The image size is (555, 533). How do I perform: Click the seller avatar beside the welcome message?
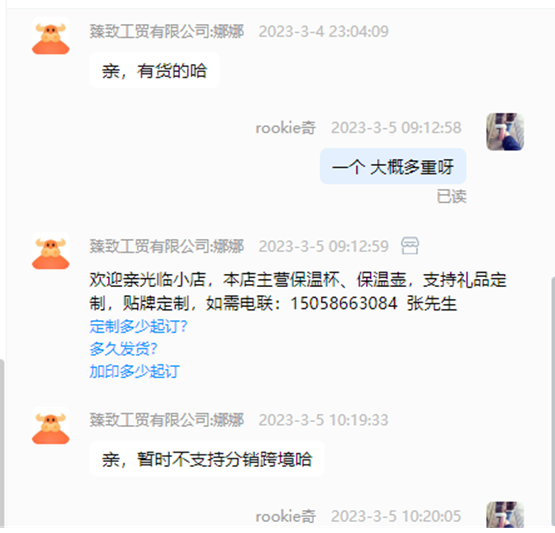pyautogui.click(x=51, y=253)
